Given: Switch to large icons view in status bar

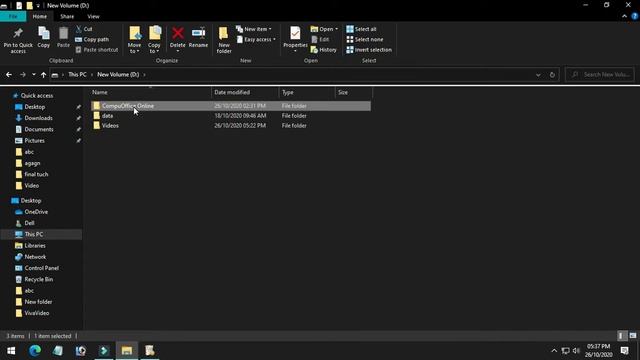Looking at the screenshot, I should pyautogui.click(x=633, y=336).
